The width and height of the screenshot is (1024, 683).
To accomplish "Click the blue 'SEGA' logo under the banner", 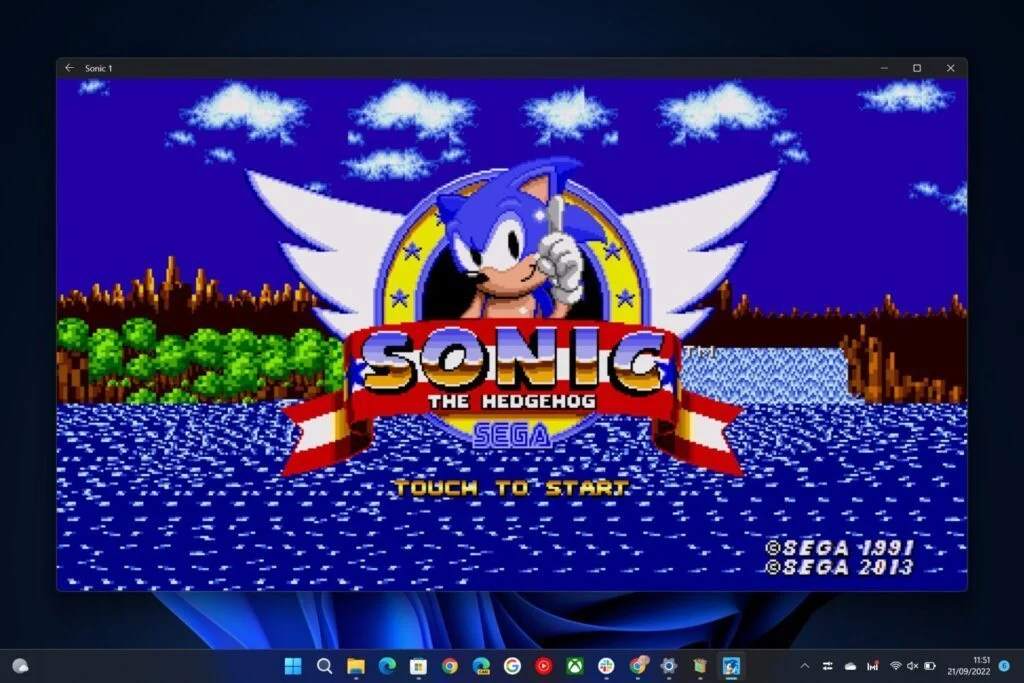I will 512,436.
